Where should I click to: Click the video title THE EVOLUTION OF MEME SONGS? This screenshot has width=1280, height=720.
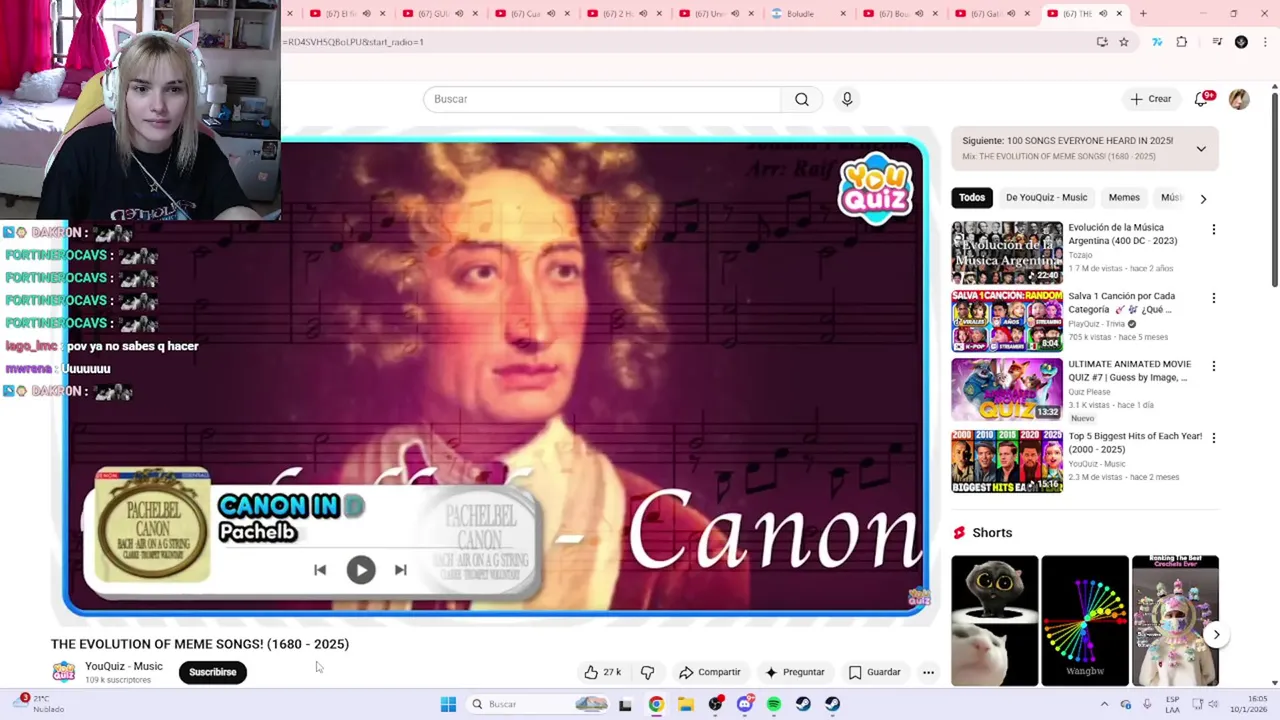[200, 644]
